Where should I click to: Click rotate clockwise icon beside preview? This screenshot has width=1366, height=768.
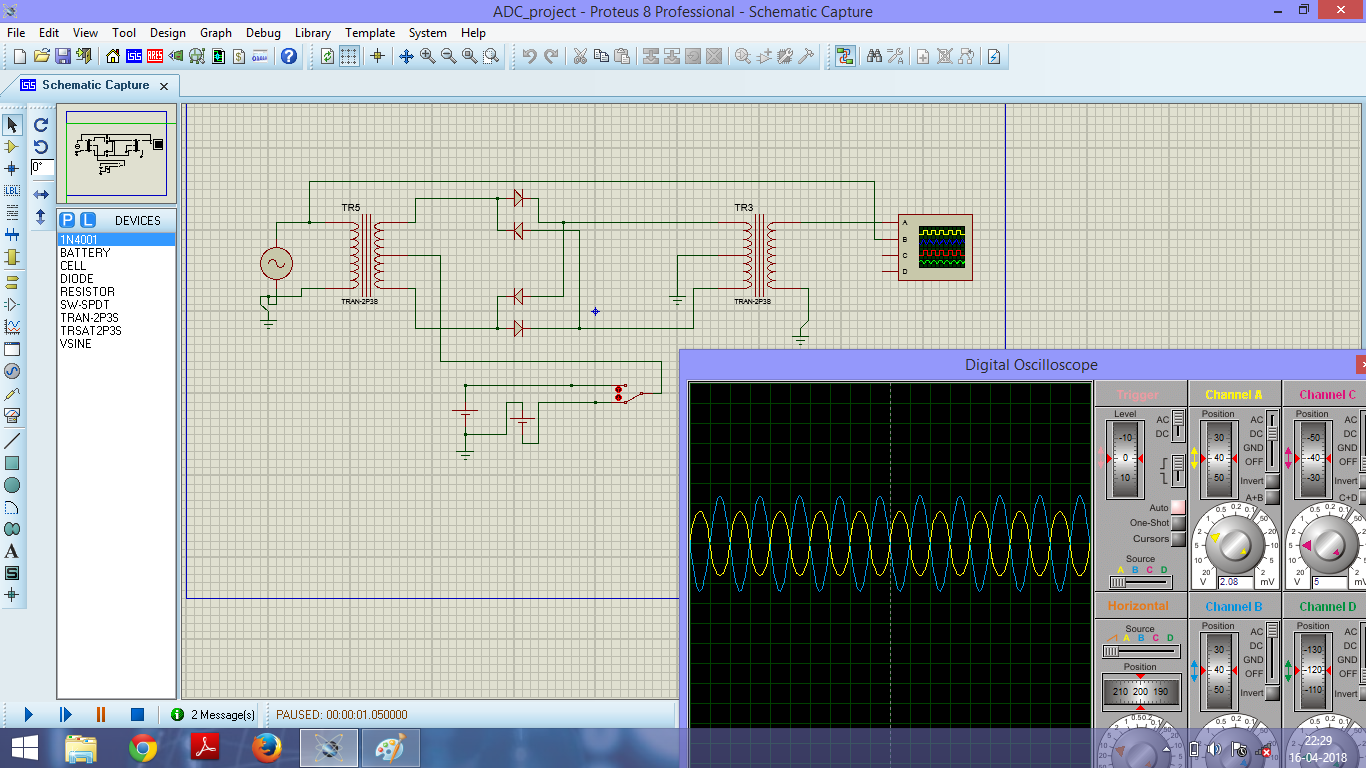click(41, 125)
